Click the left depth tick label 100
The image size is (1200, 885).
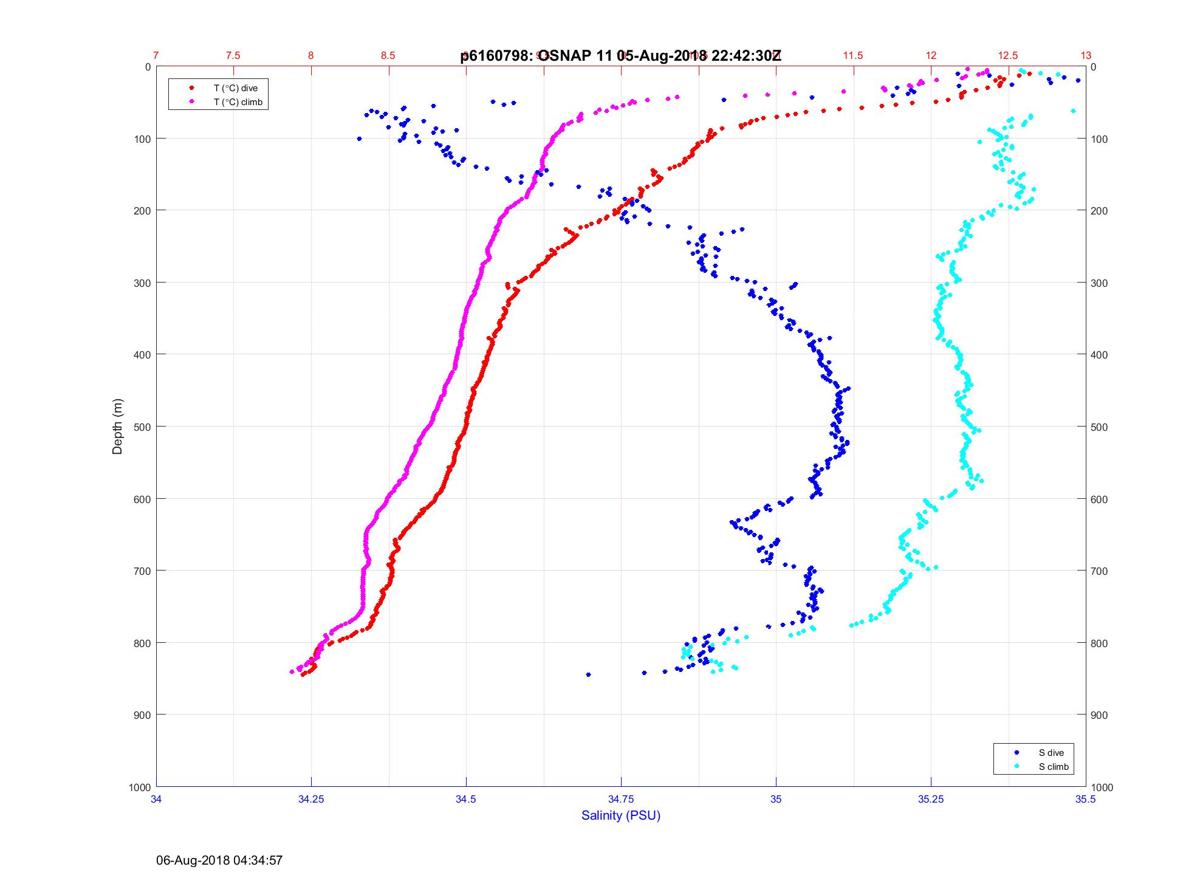coord(141,138)
